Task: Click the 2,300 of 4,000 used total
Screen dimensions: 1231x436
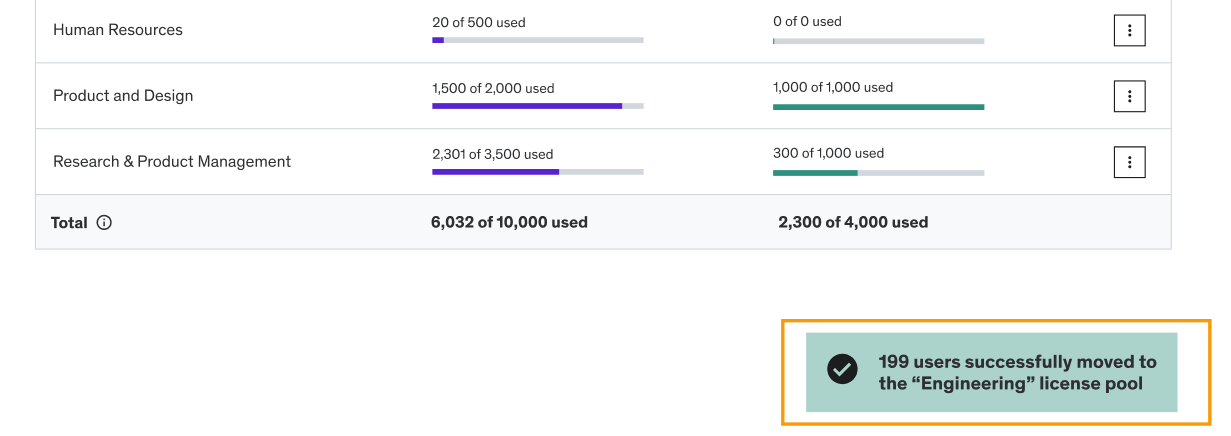Action: 853,223
